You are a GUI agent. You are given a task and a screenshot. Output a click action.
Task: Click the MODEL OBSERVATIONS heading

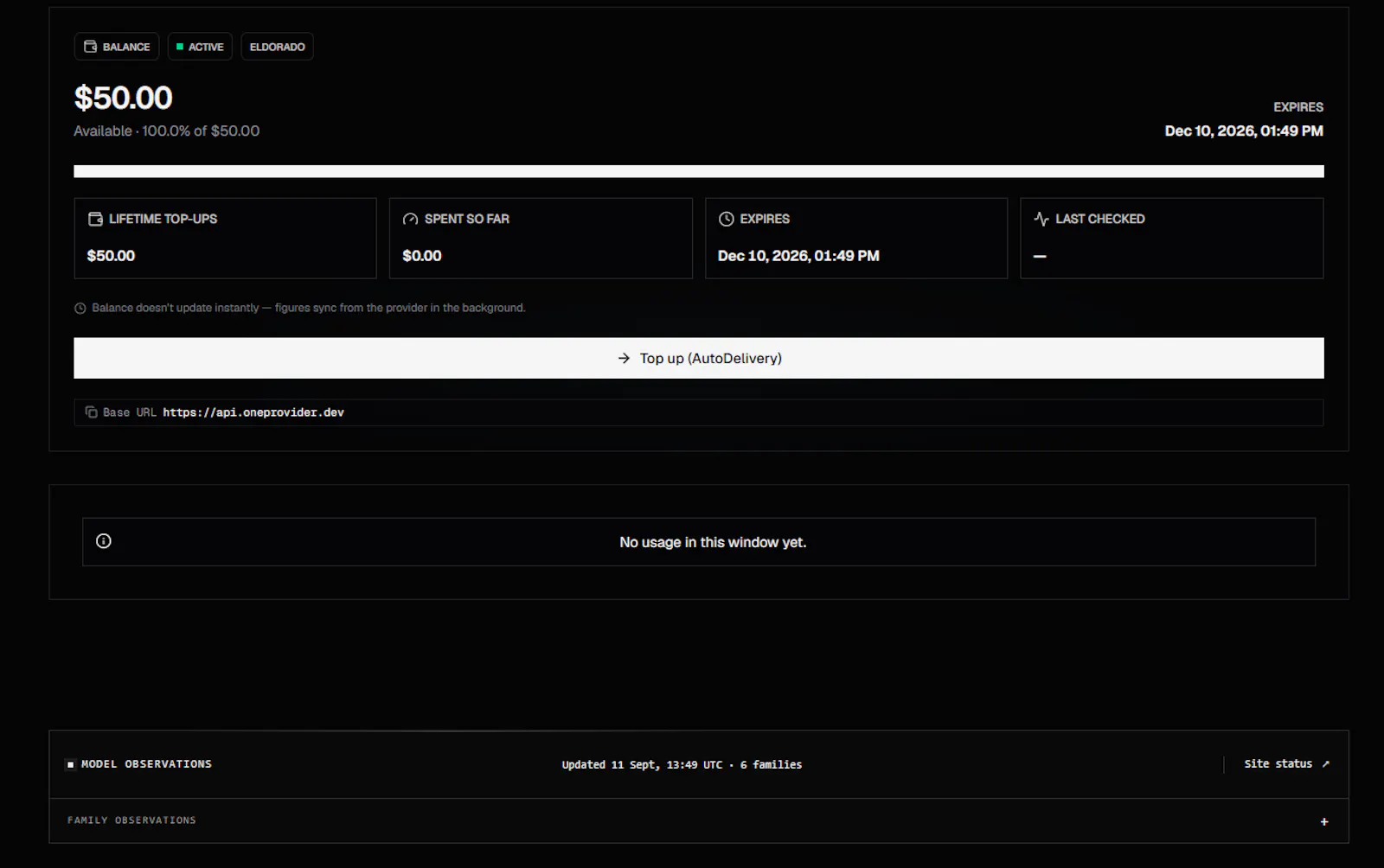[x=146, y=764]
